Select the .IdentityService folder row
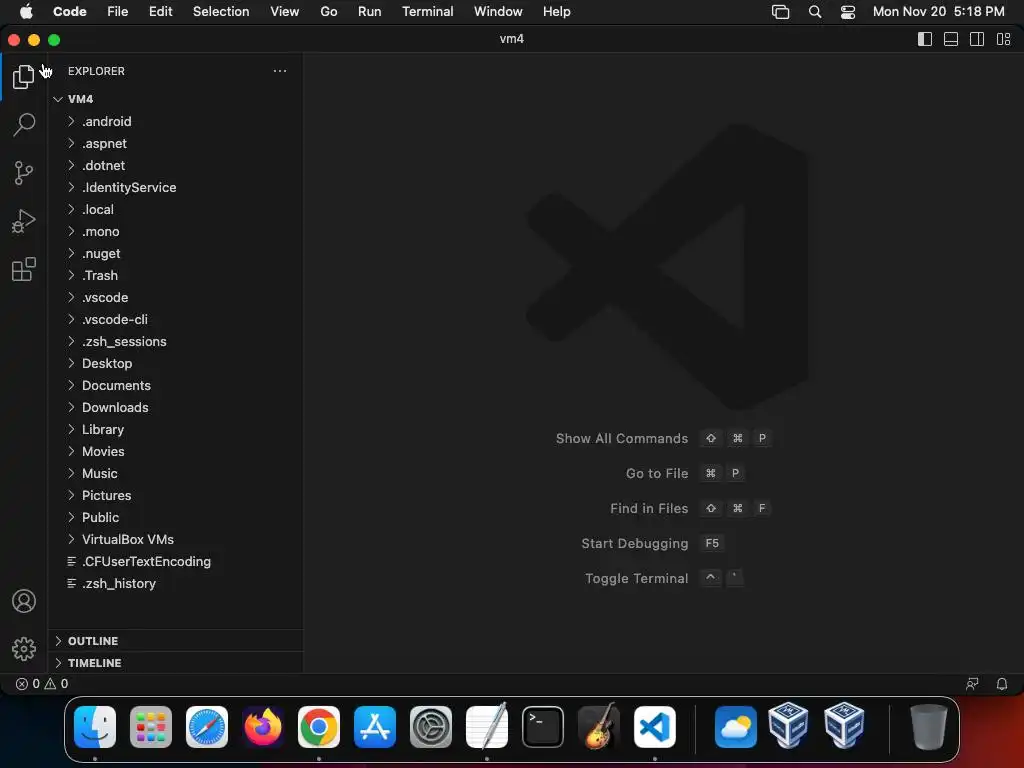This screenshot has width=1024, height=768. 176,187
